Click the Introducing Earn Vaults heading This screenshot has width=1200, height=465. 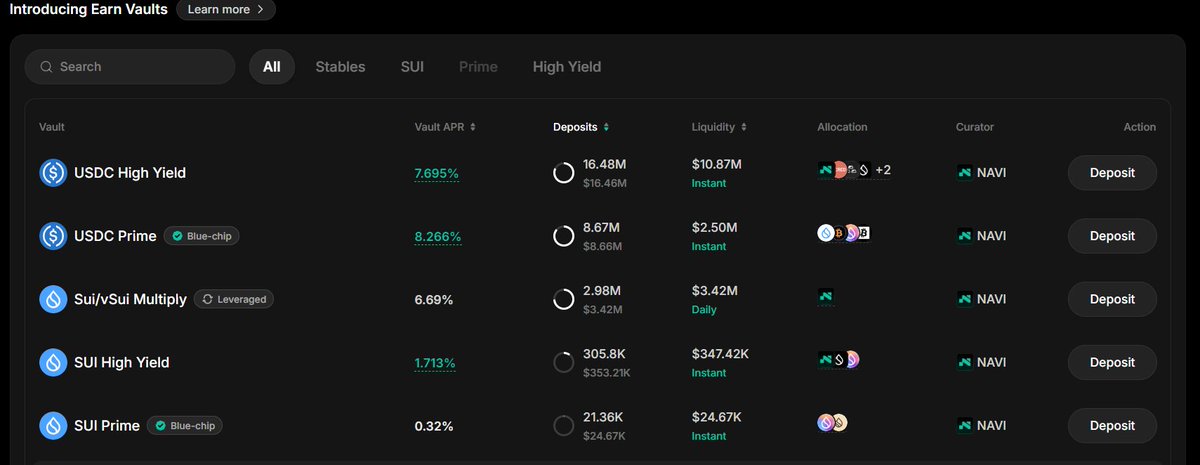[88, 9]
